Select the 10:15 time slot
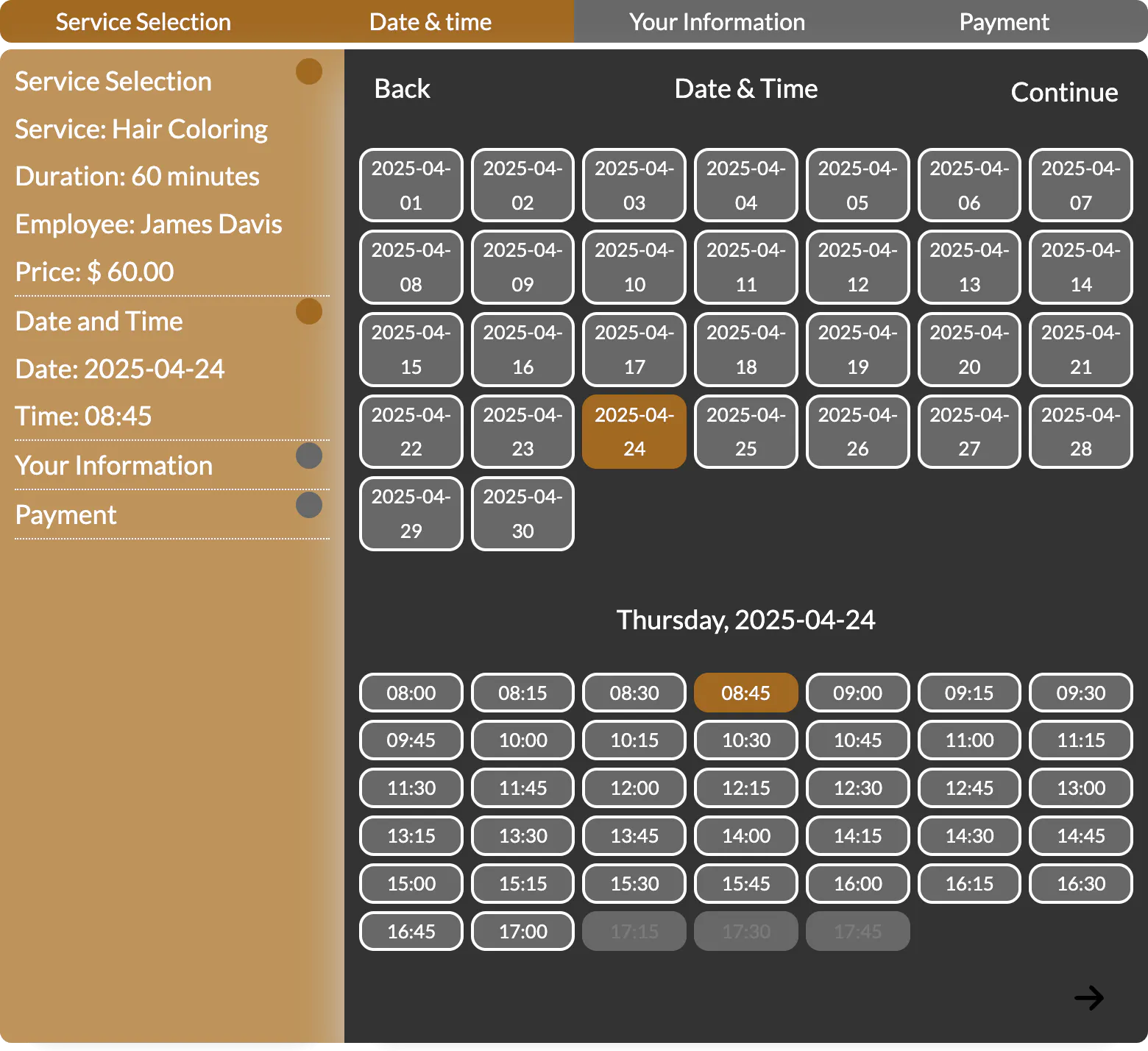1148x1051 pixels. pyautogui.click(x=634, y=740)
